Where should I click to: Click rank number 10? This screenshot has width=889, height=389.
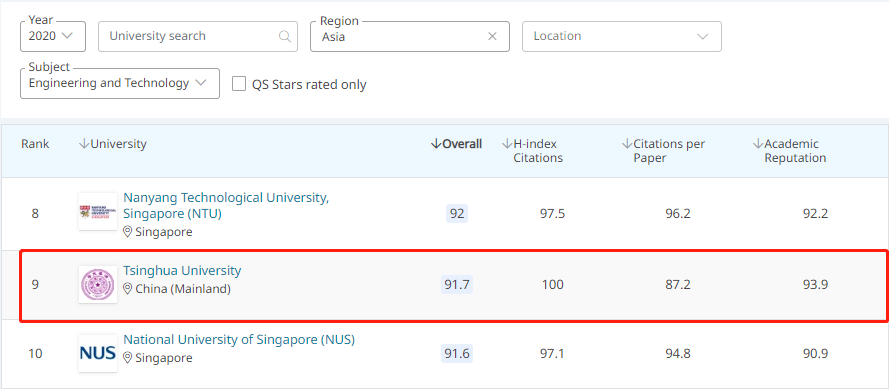[x=35, y=353]
